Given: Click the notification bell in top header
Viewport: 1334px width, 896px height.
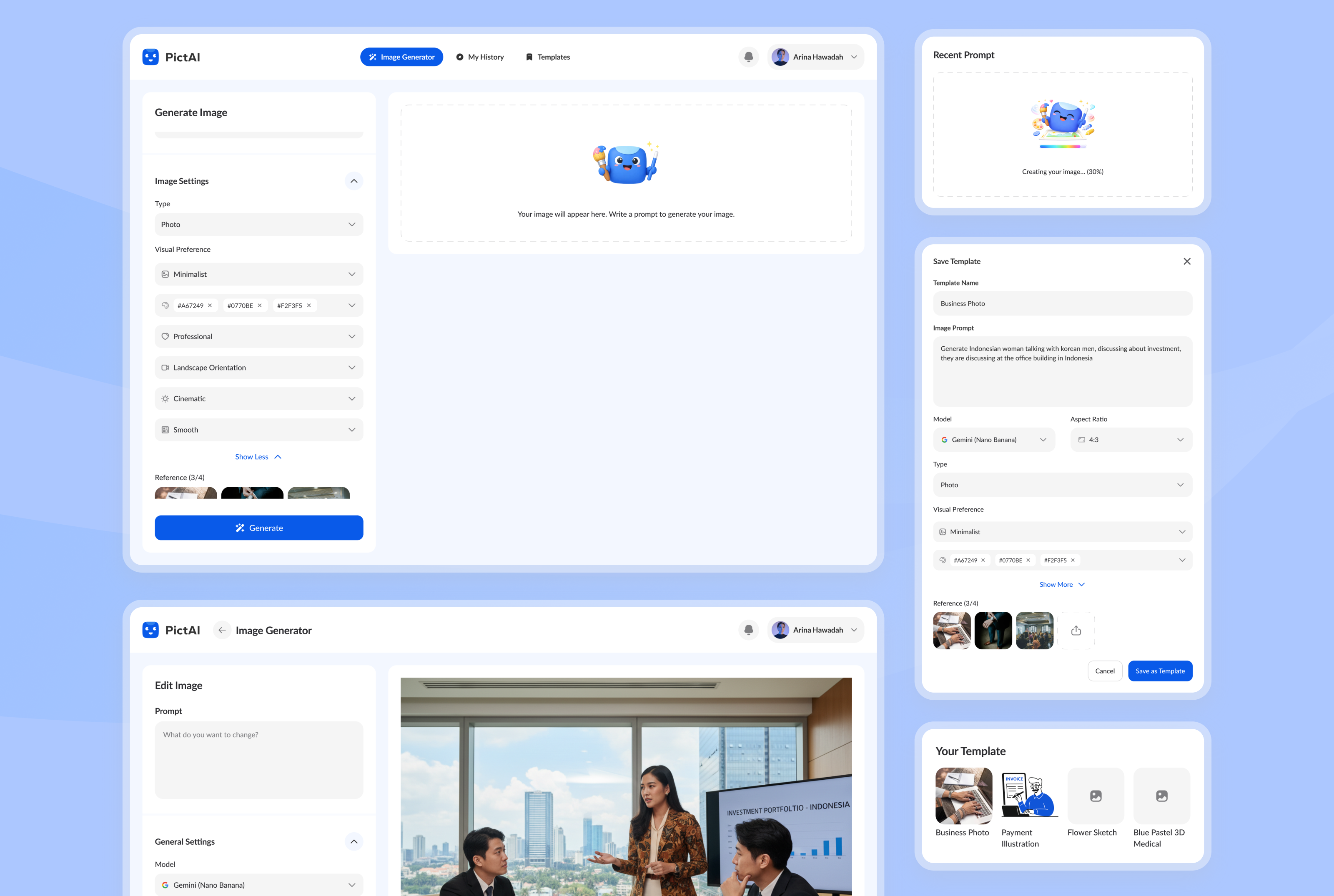Looking at the screenshot, I should click(748, 57).
